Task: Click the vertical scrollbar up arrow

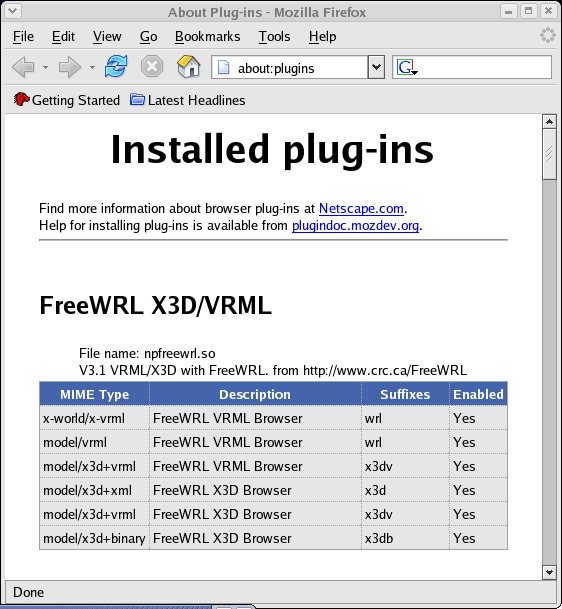Action: (x=549, y=122)
